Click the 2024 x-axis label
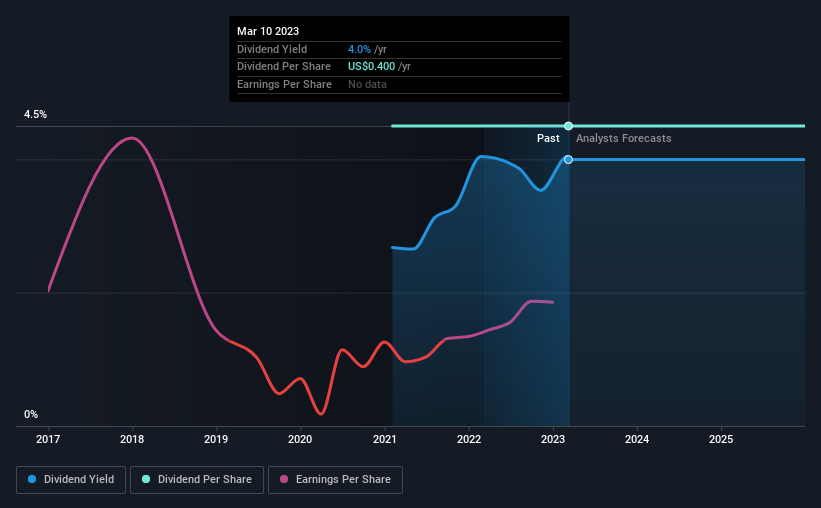Viewport: 821px width, 508px height. pyautogui.click(x=637, y=439)
